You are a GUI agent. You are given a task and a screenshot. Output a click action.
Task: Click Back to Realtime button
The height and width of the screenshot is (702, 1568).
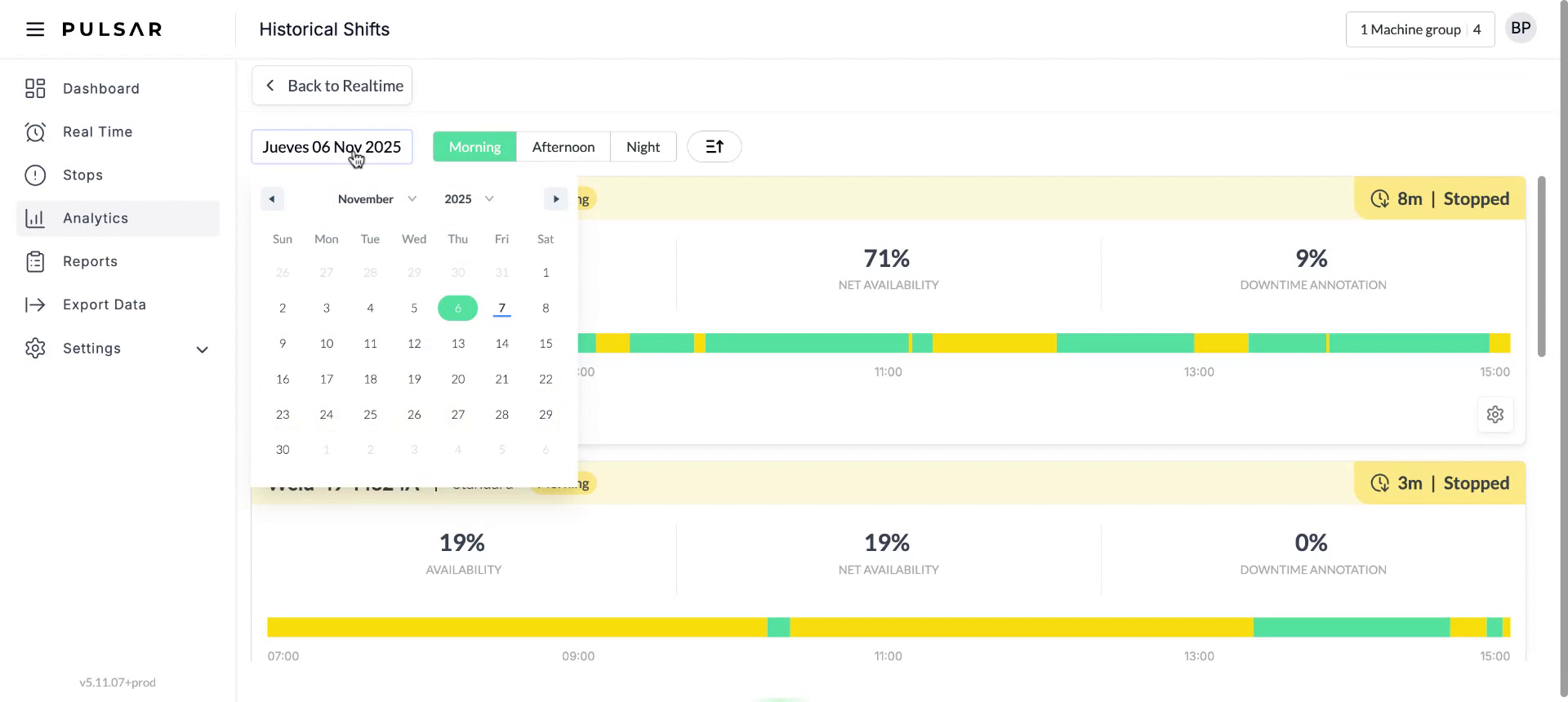pyautogui.click(x=332, y=86)
